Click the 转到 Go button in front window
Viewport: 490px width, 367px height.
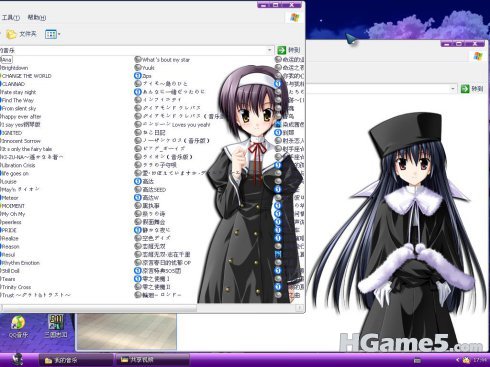tap(289, 50)
